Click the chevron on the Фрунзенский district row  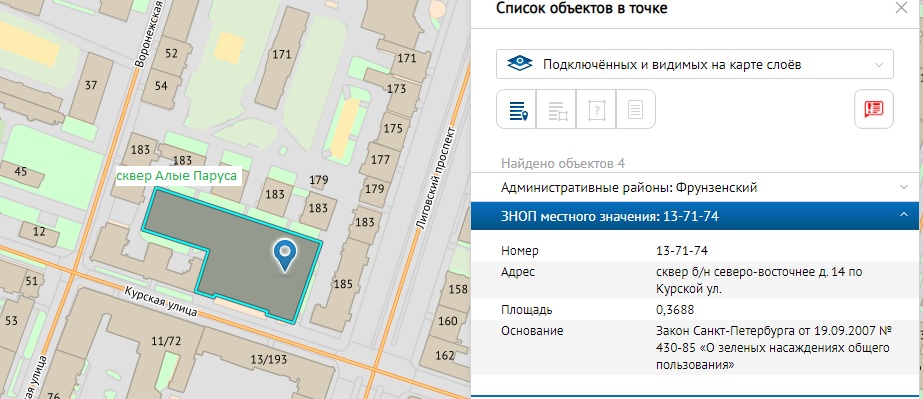904,187
